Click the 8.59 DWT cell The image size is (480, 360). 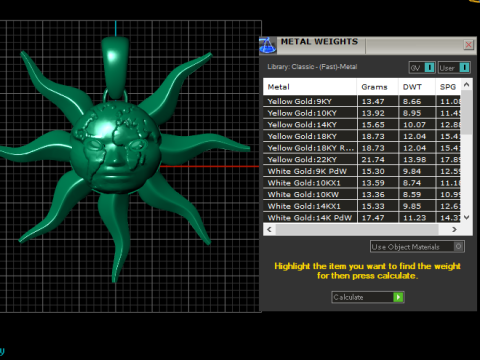tap(417, 194)
